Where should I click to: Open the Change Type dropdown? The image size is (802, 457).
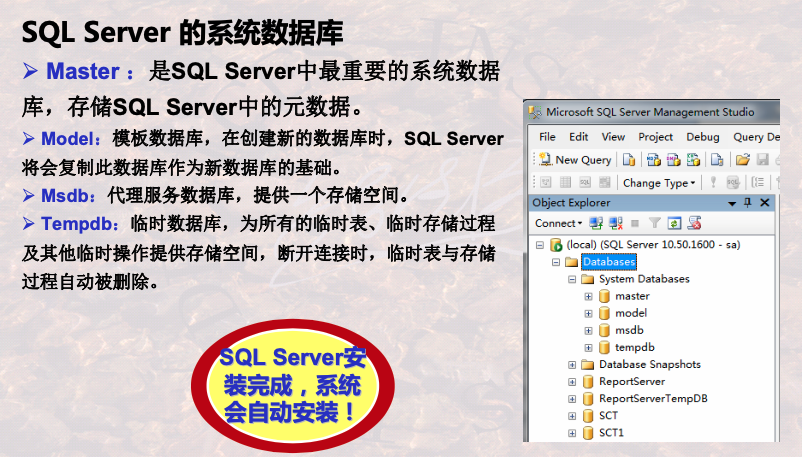[659, 183]
